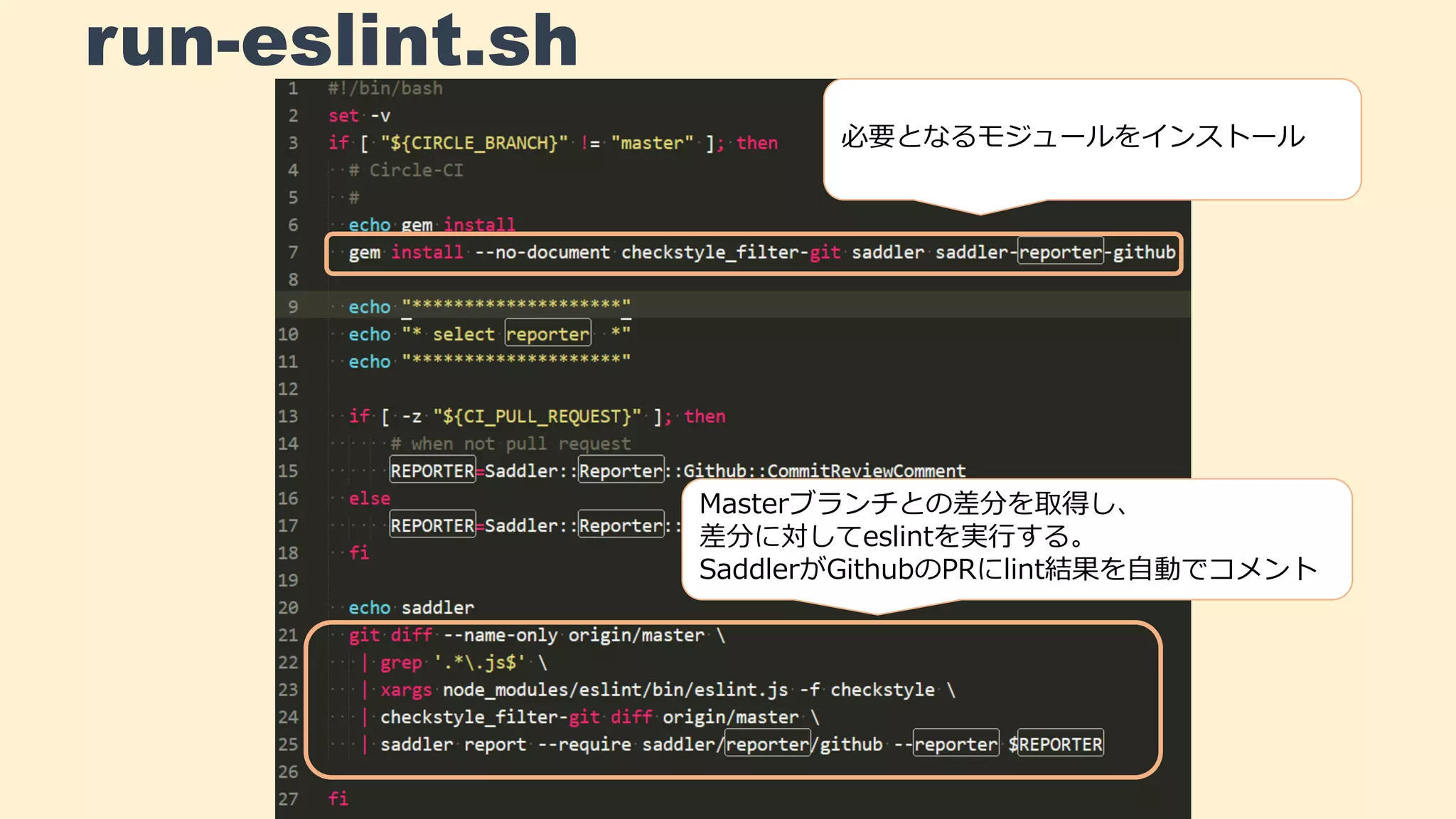Click '--require' option on line 25
The height and width of the screenshot is (819, 1456).
[x=584, y=744]
